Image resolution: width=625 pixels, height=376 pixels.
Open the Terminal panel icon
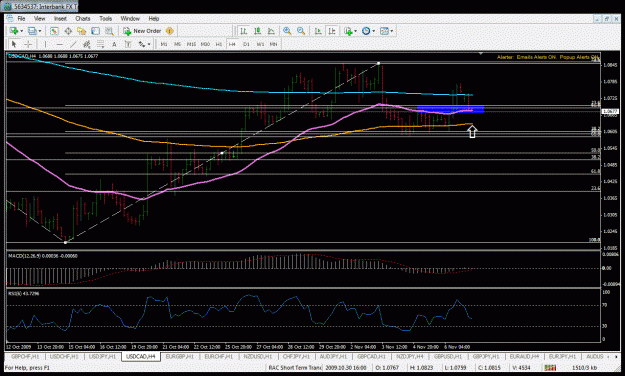95,31
